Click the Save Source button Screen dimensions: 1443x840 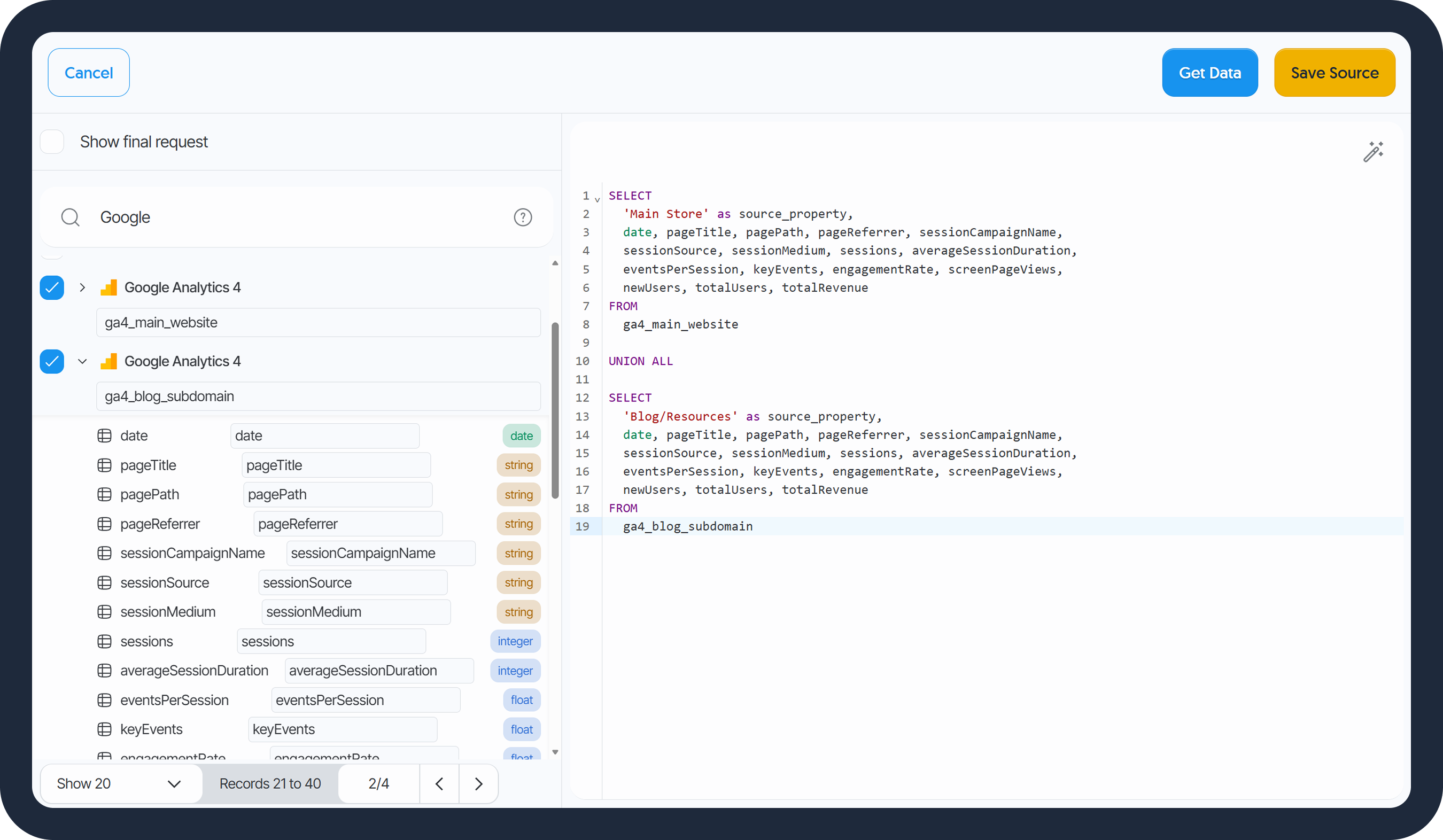[x=1335, y=73]
